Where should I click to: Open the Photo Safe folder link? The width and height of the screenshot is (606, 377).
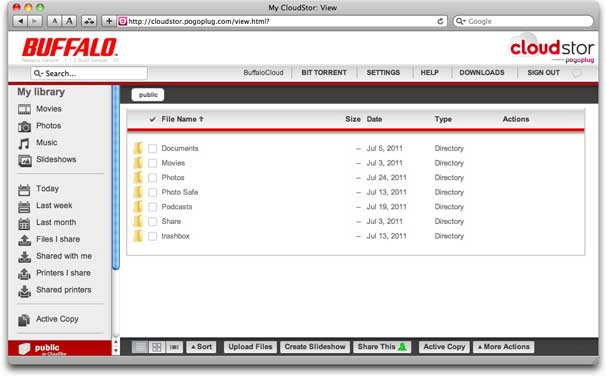(180, 192)
